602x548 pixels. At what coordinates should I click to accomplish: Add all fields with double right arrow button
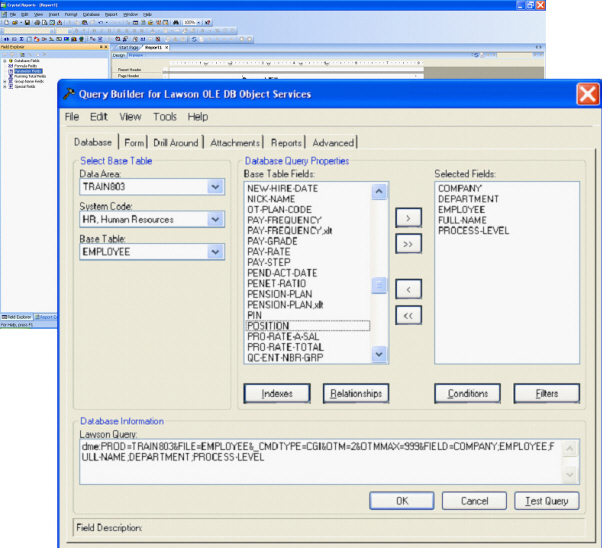coord(408,244)
